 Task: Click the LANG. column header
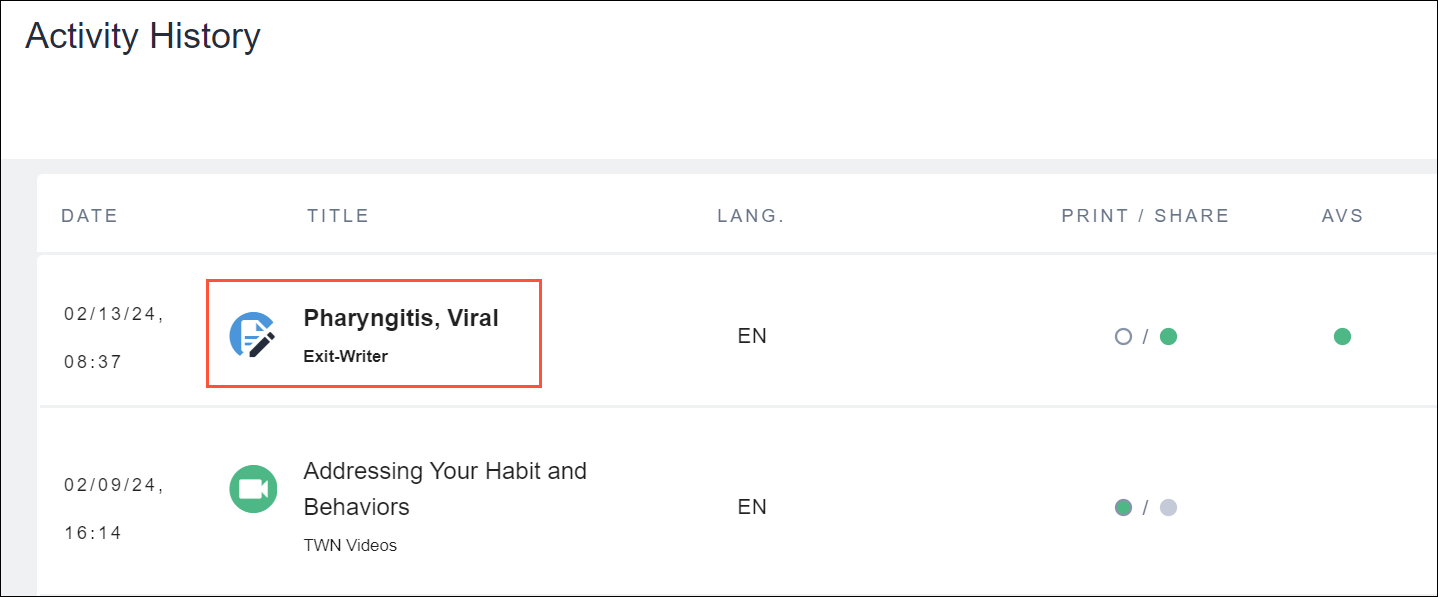[751, 216]
